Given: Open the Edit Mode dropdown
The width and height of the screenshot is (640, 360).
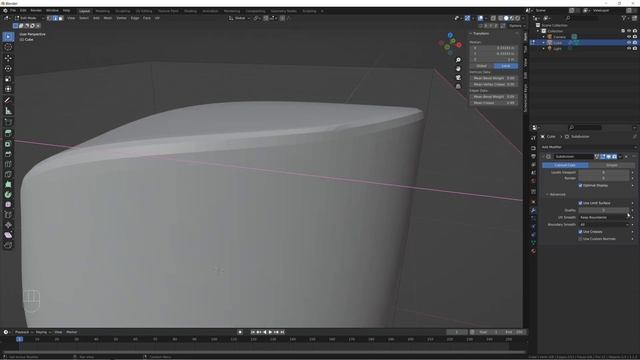Looking at the screenshot, I should (x=29, y=18).
